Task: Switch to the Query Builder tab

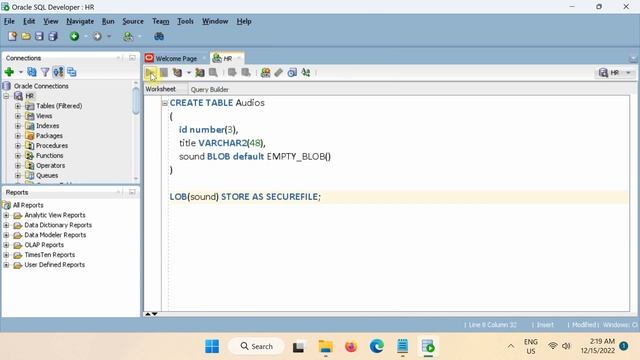Action: tap(209, 89)
